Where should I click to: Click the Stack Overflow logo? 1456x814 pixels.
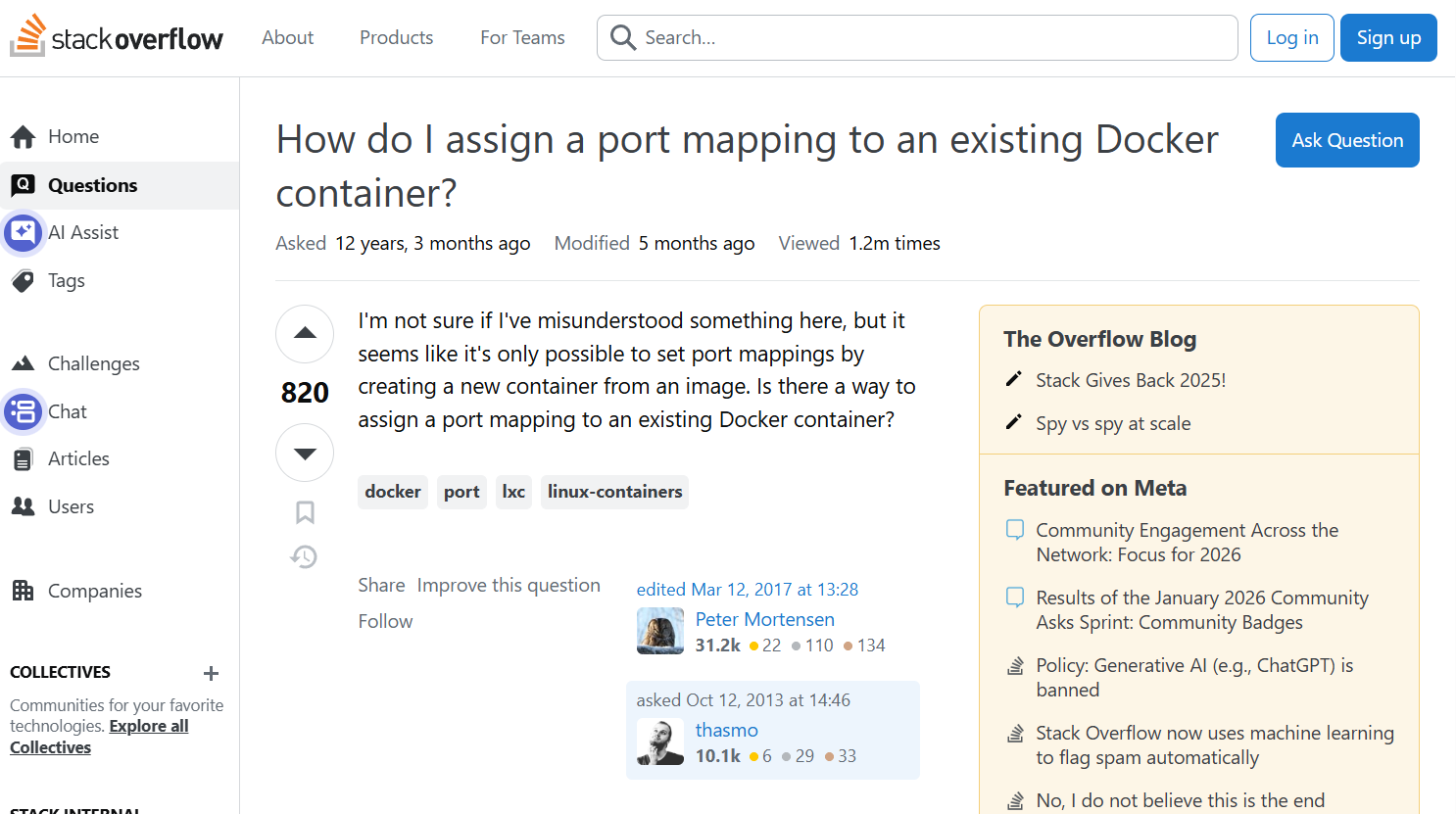click(117, 37)
